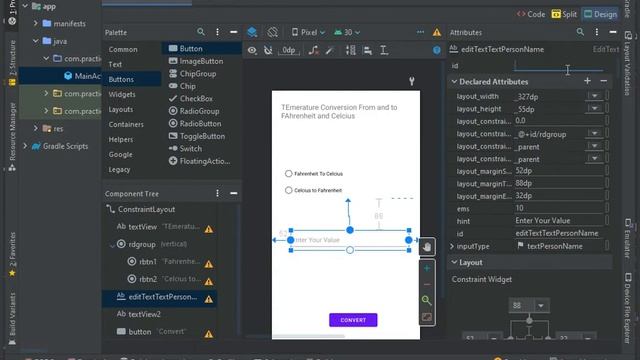
Task: Activate the pan hand tool
Action: (x=427, y=247)
